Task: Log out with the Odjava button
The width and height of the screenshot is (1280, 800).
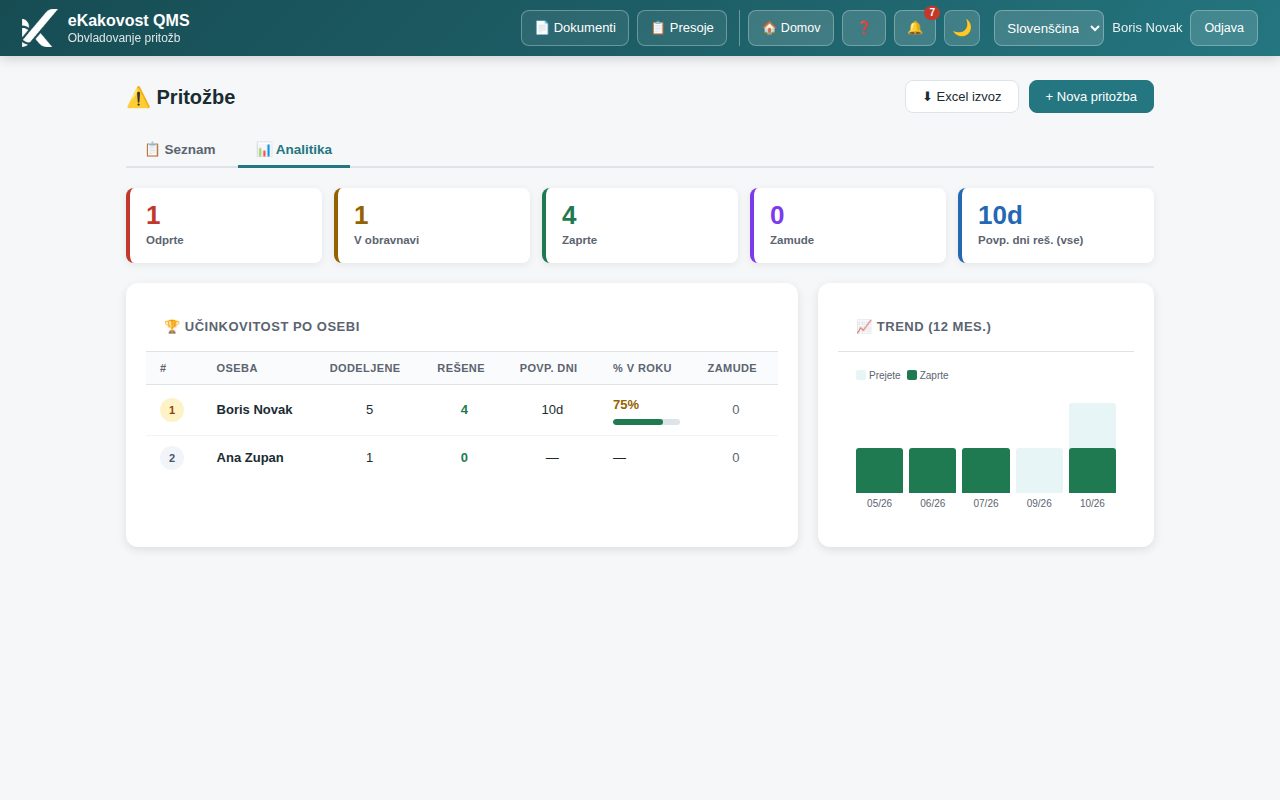Action: (1224, 28)
